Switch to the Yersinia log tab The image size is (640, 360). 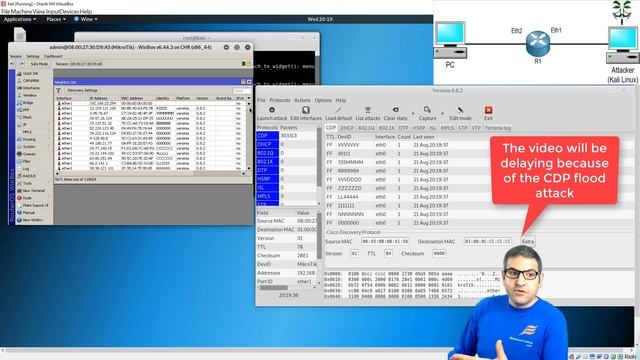coord(498,128)
